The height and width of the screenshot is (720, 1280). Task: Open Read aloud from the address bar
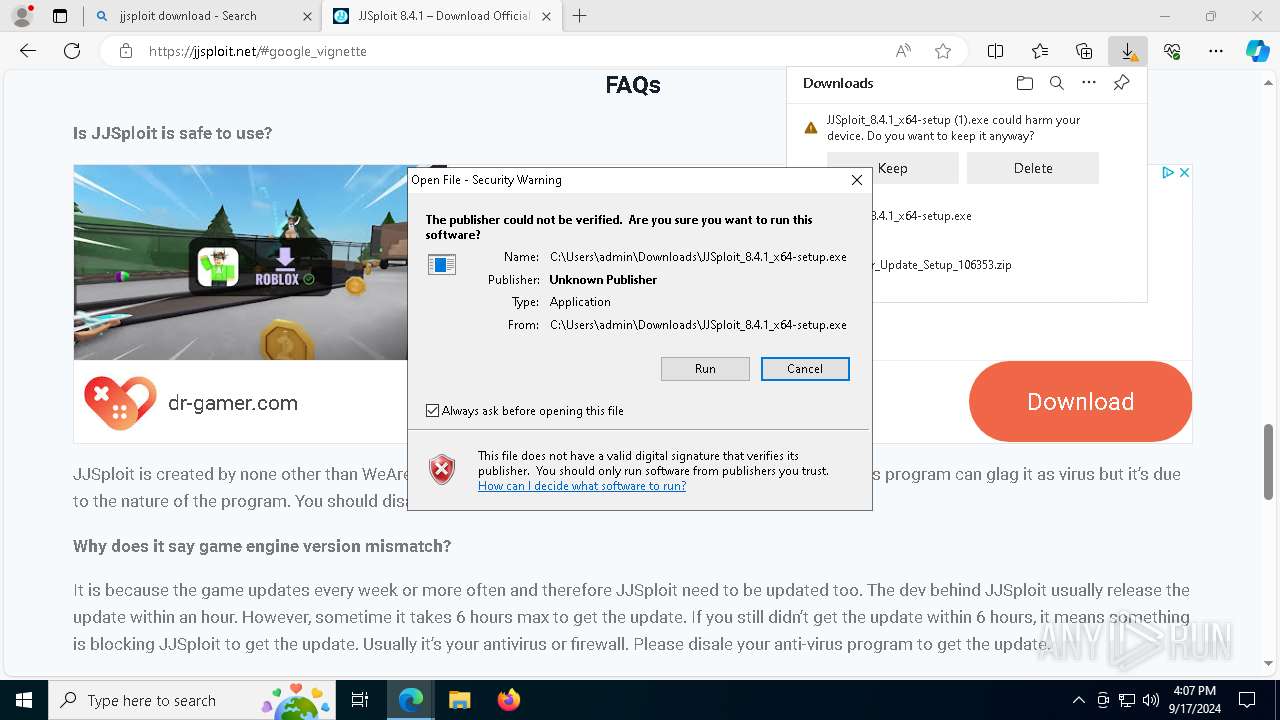903,51
